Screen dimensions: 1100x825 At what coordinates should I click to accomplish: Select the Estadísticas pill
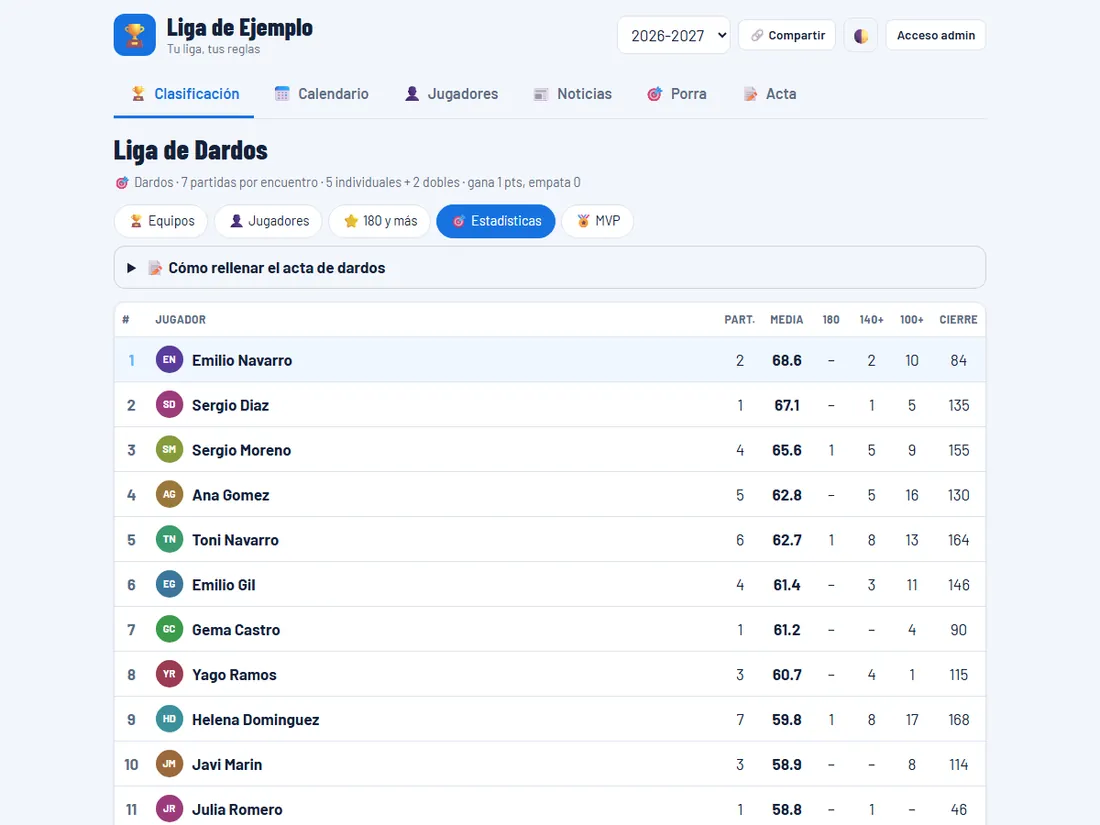(496, 221)
